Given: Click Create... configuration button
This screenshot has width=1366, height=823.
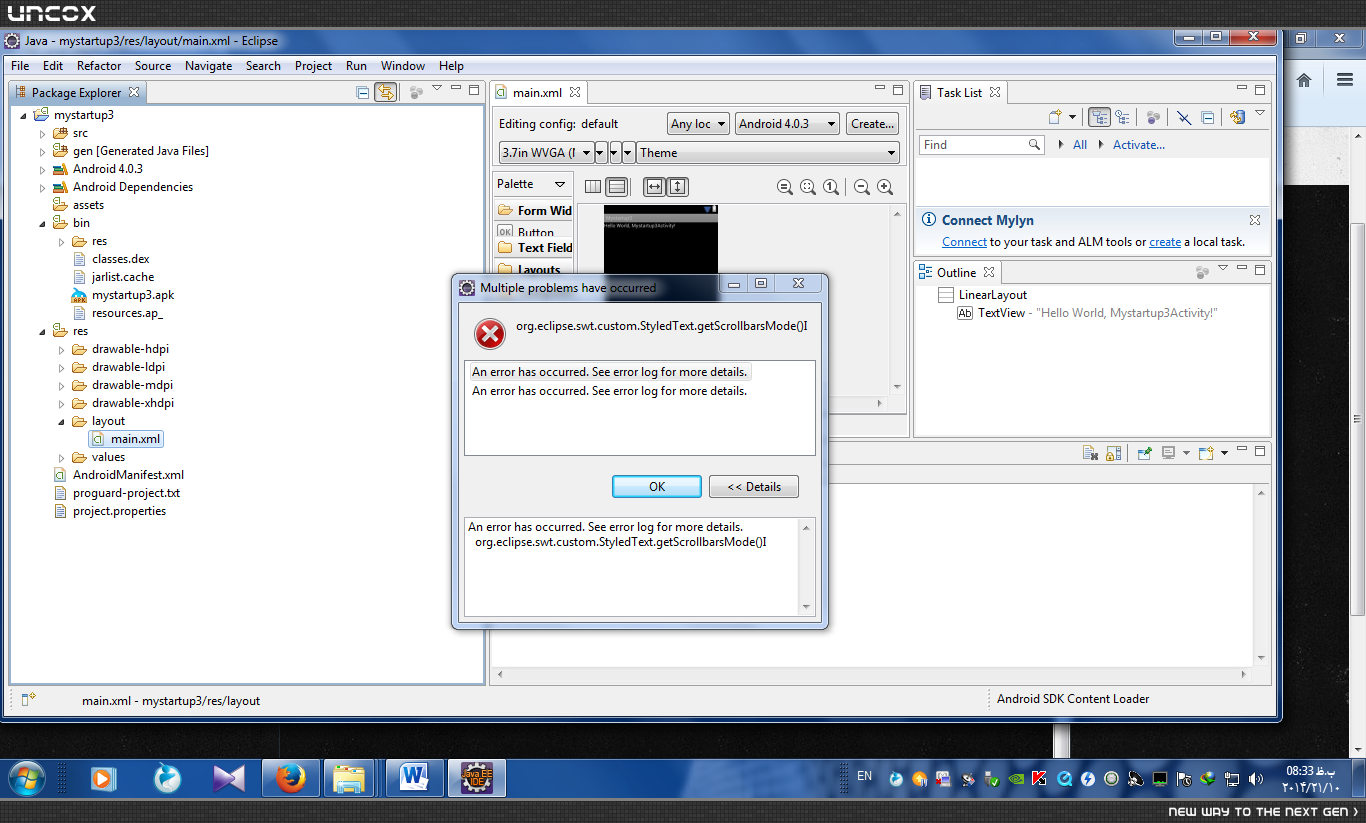Looking at the screenshot, I should pyautogui.click(x=872, y=124).
